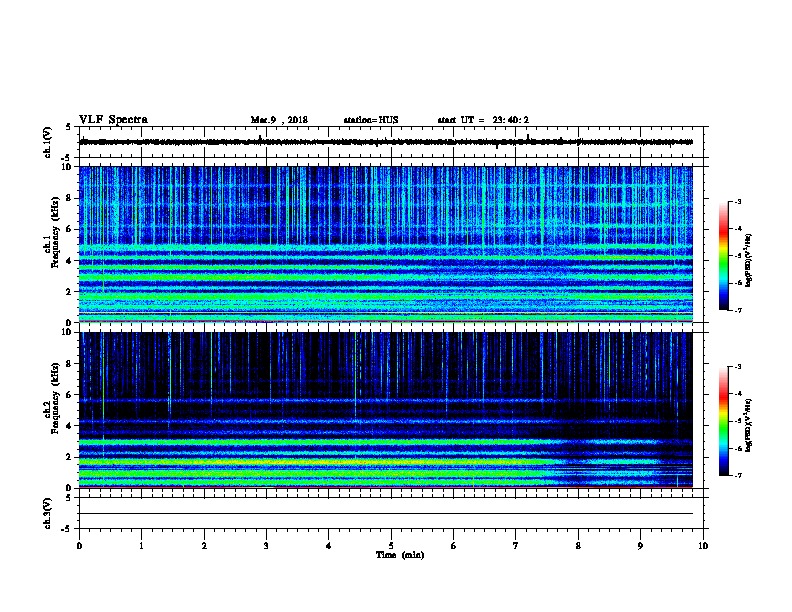Select the "start UT = 23:40: 2" text

click(x=483, y=120)
